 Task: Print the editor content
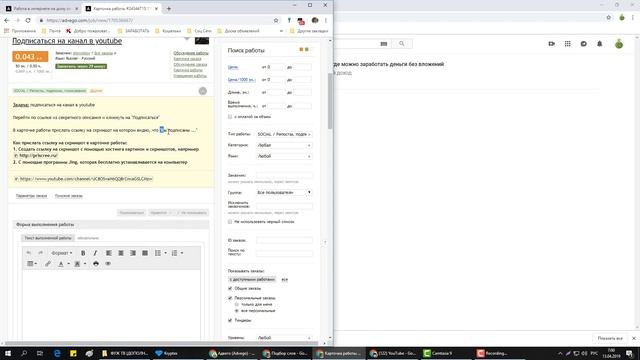[96, 264]
